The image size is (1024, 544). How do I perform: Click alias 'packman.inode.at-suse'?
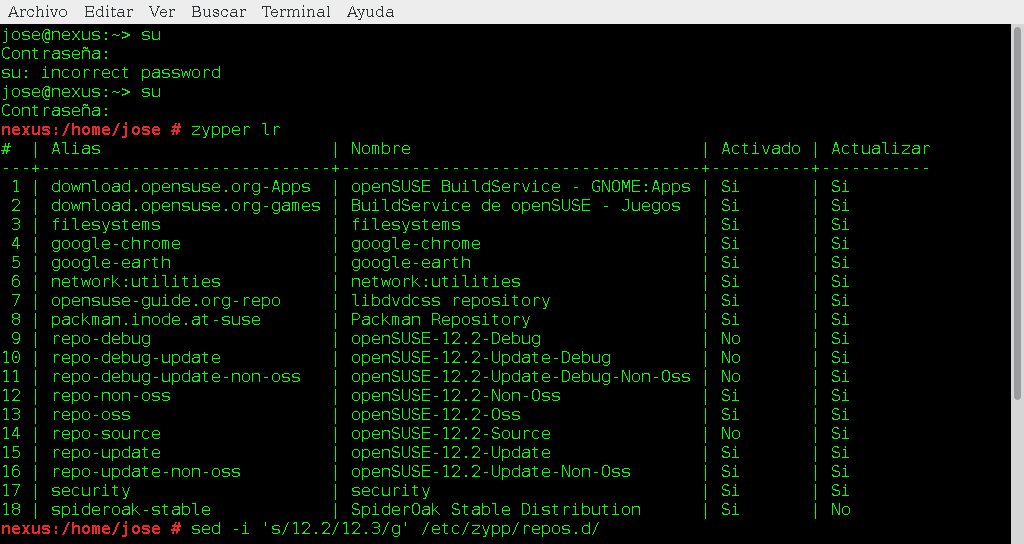point(156,319)
